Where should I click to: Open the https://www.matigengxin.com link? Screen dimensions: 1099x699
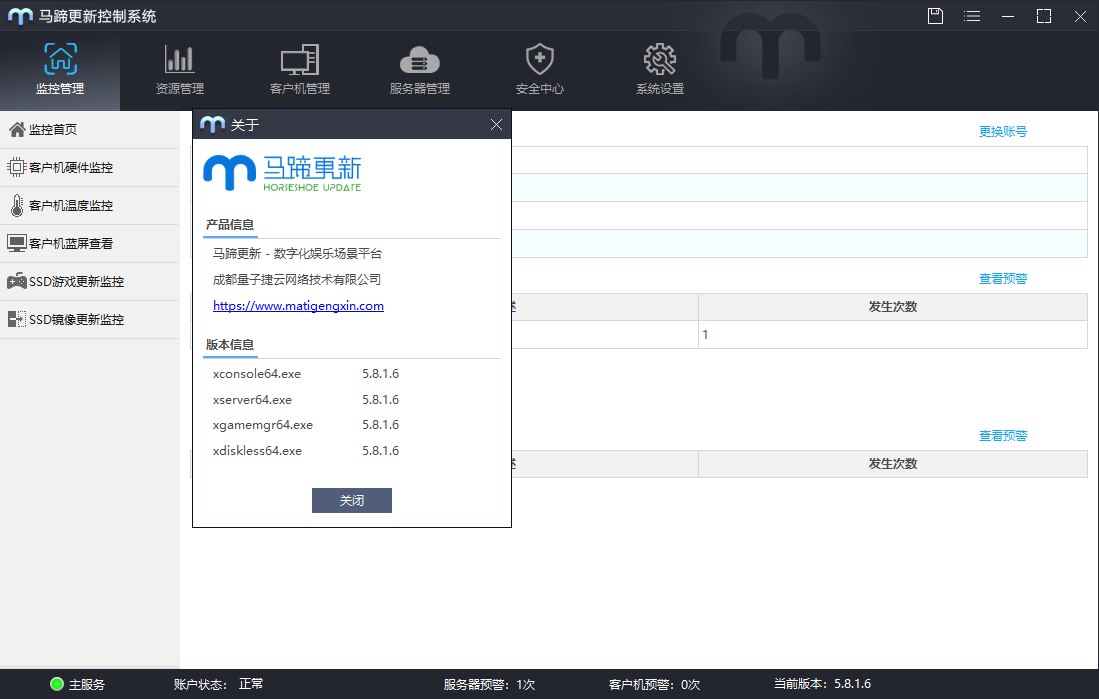(299, 306)
